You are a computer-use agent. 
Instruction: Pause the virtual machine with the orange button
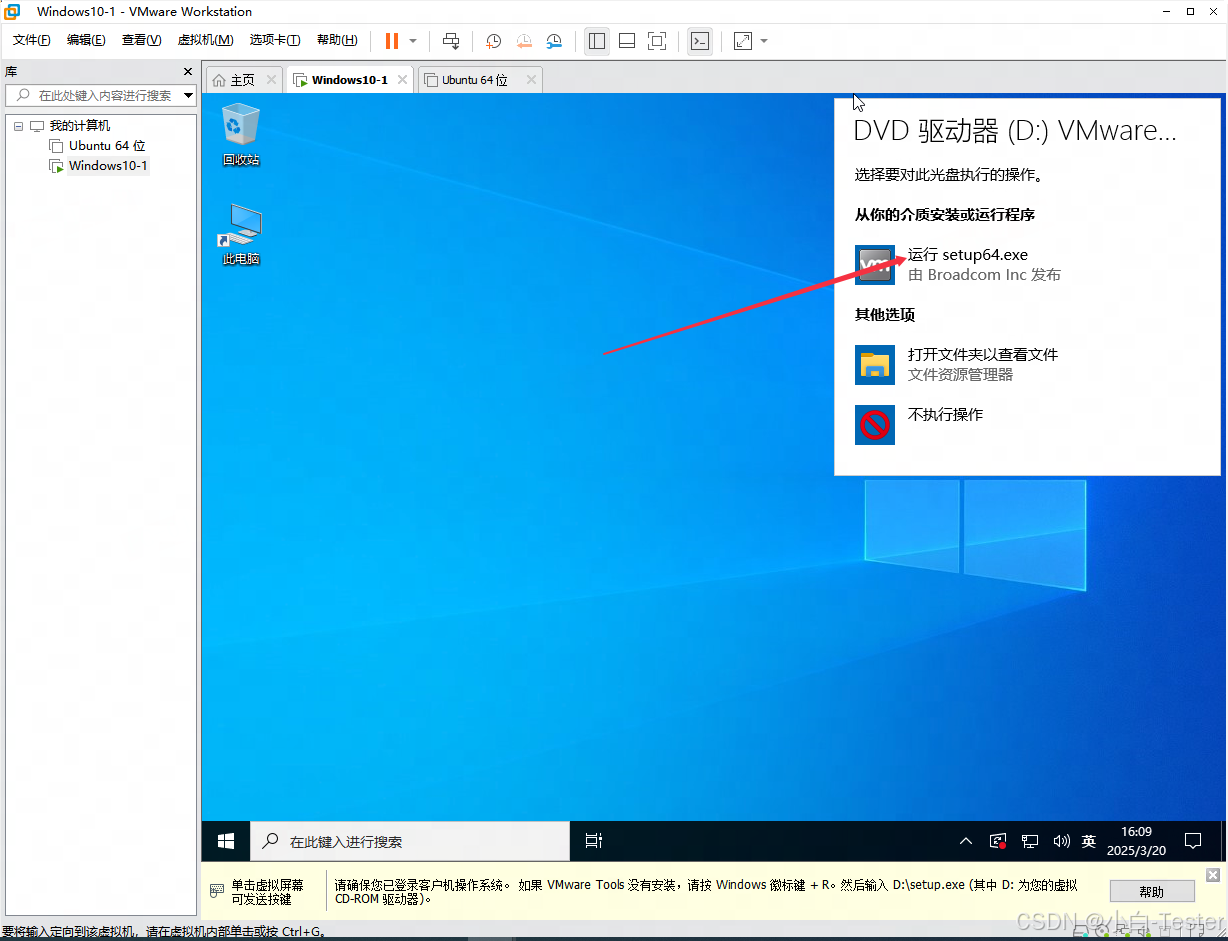click(x=391, y=41)
